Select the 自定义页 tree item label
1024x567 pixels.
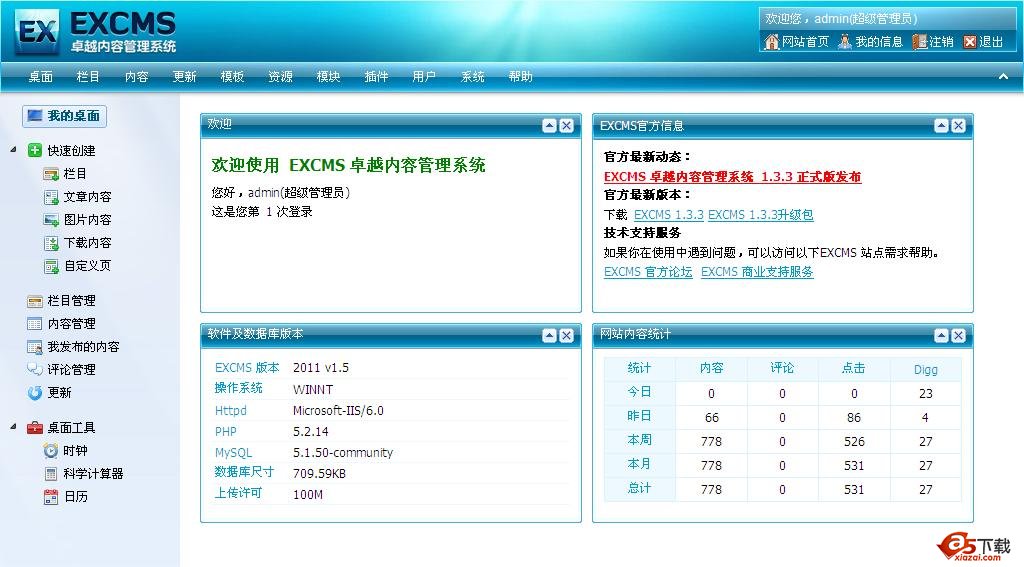(88, 266)
